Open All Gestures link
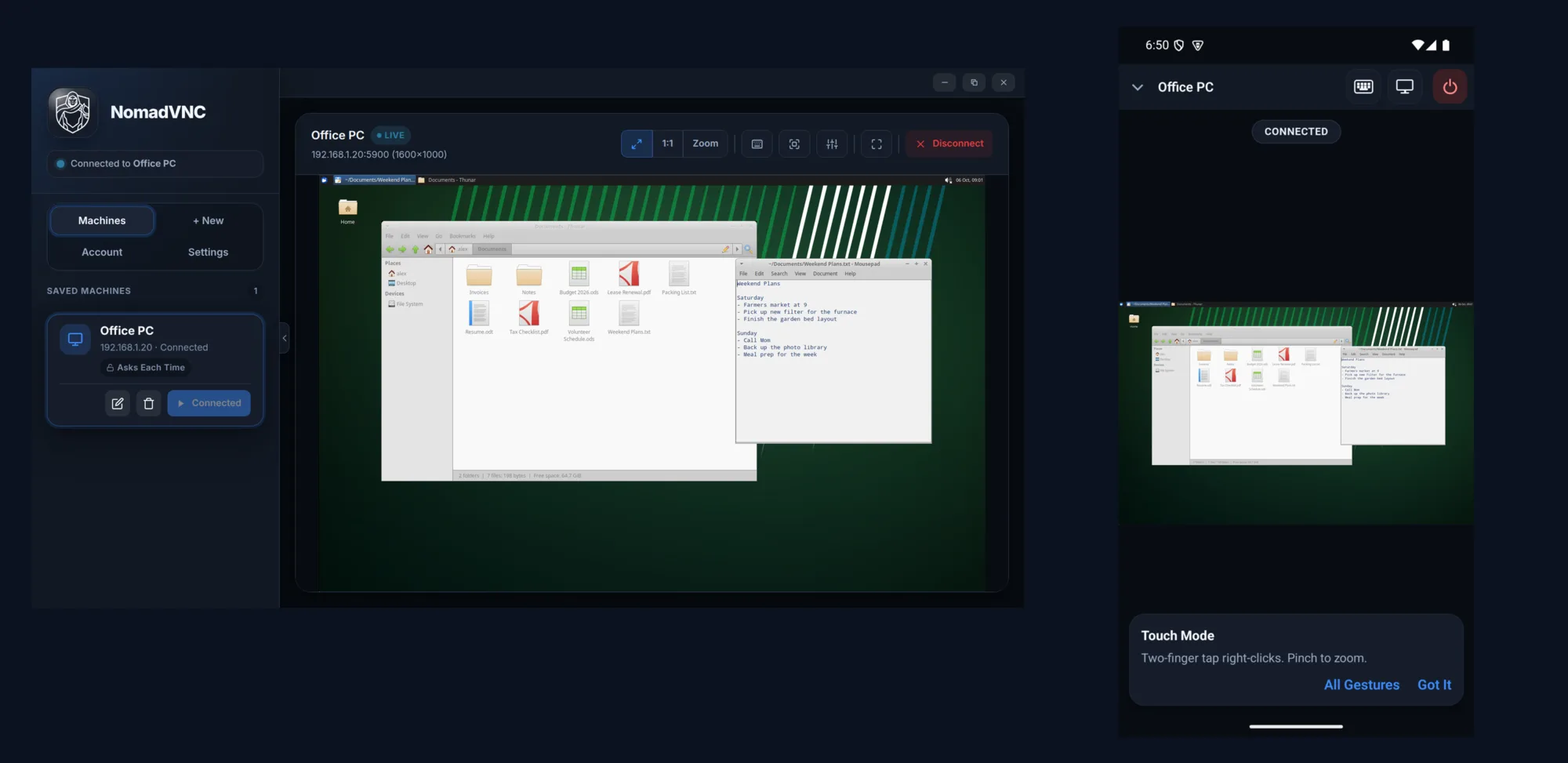Screen dimensions: 1568x763 point(1362,685)
